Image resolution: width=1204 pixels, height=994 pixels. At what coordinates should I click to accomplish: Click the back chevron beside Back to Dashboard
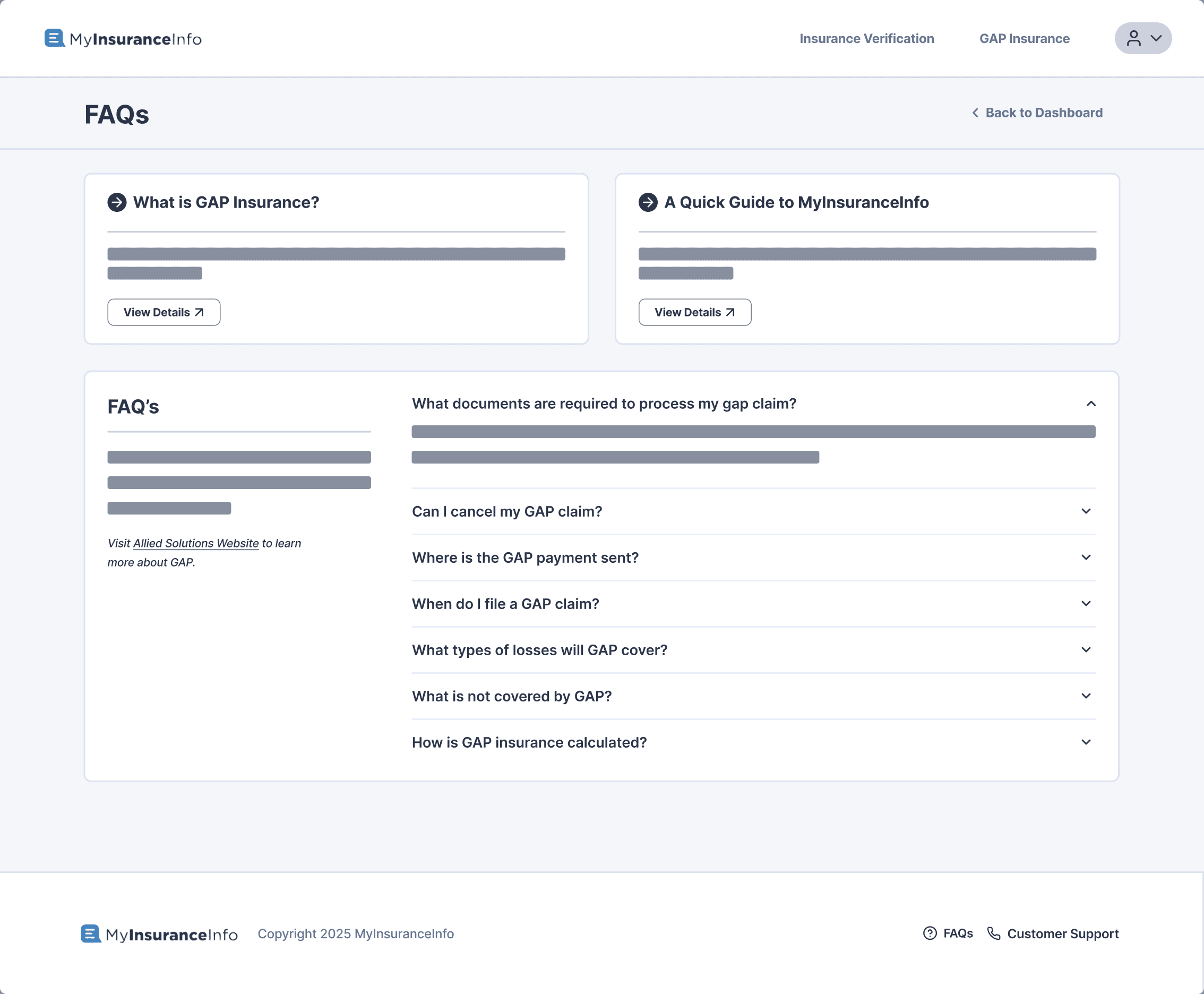tap(975, 113)
